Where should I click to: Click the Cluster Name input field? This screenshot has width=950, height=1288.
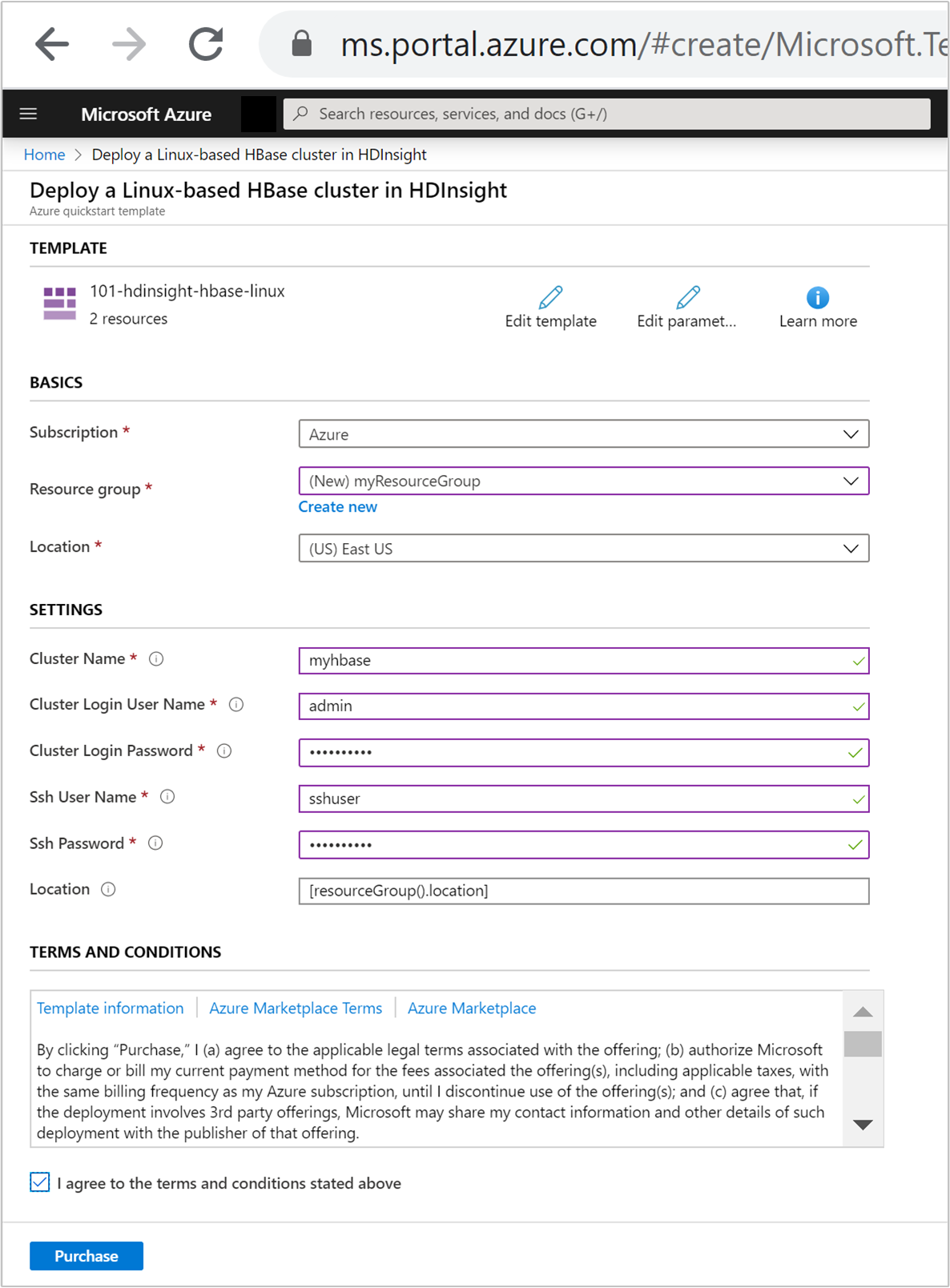click(x=573, y=661)
